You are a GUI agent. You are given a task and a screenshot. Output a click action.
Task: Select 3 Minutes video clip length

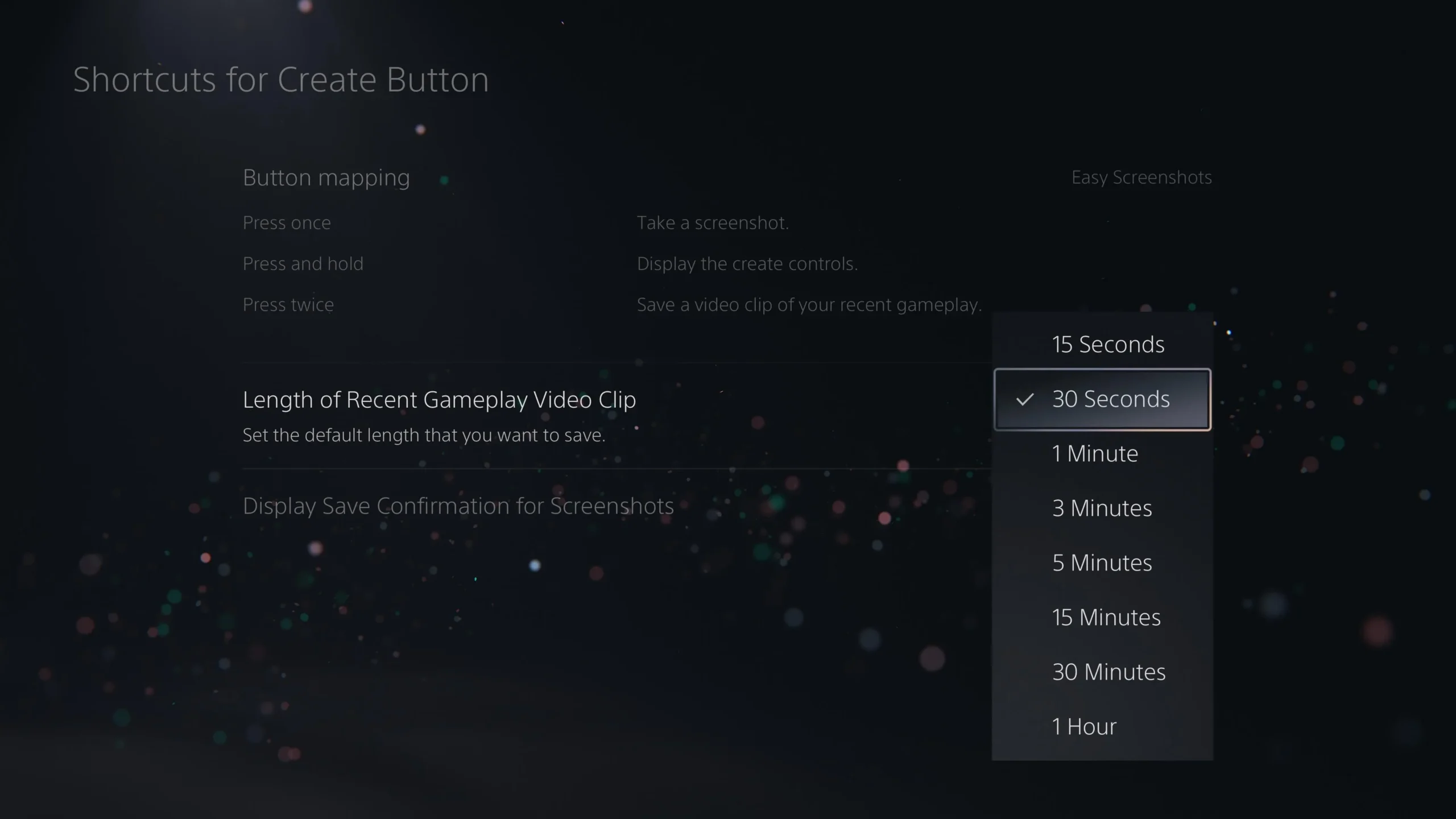click(1102, 507)
